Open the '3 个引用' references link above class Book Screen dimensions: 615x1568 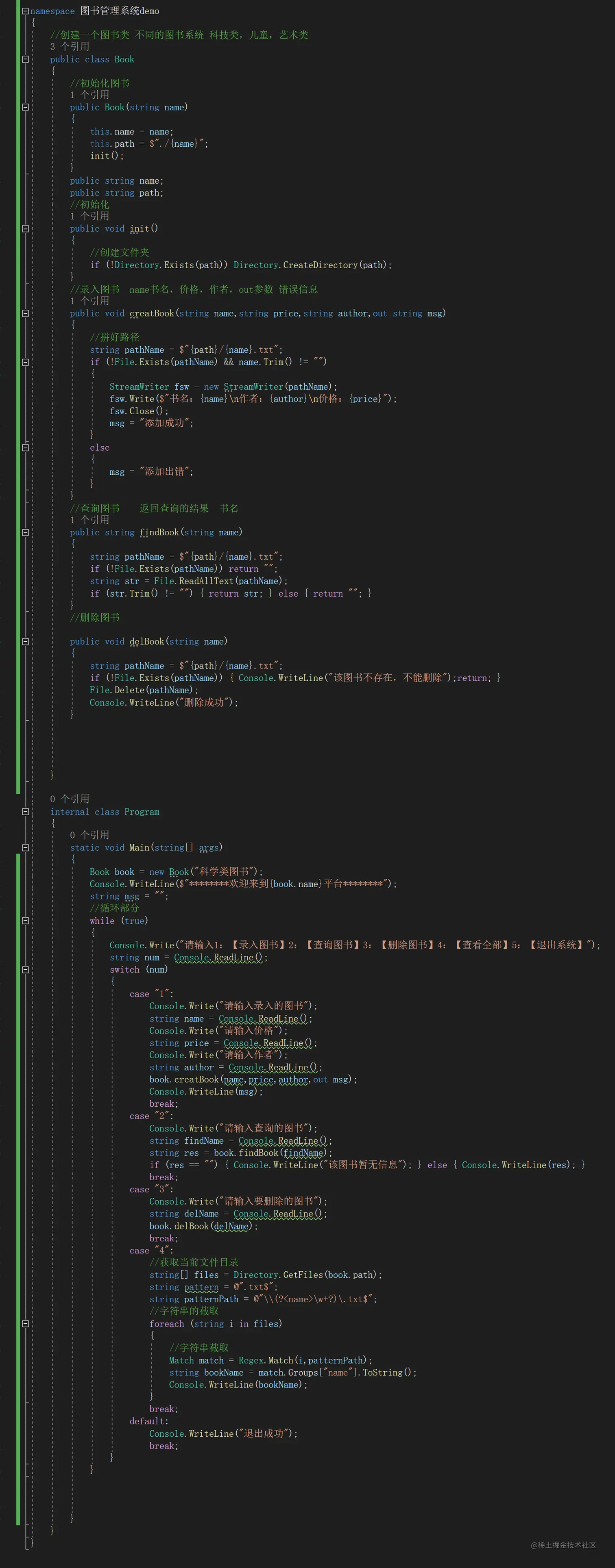click(x=70, y=46)
